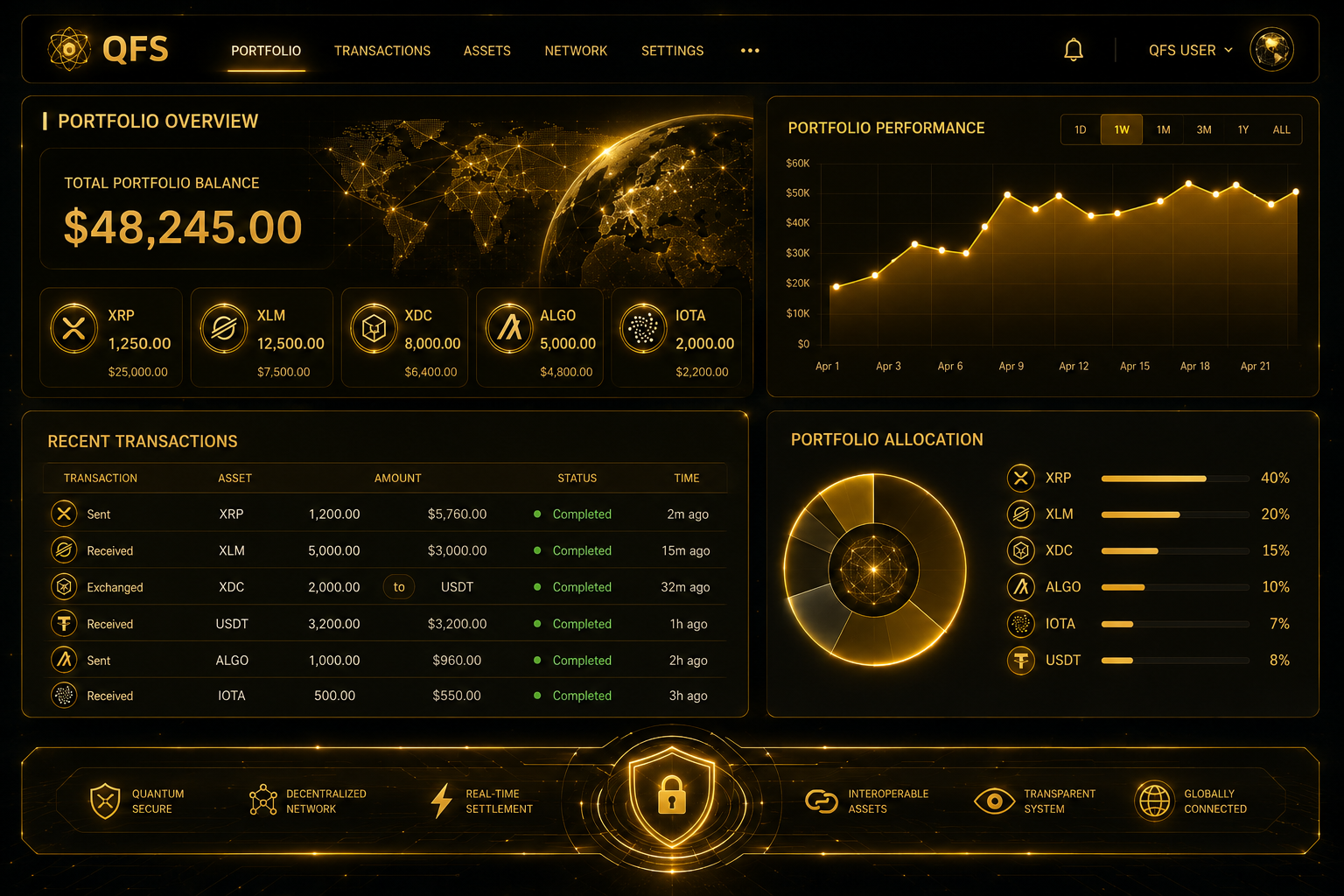Viewport: 1344px width, 896px height.
Task: Click the XRP 40% allocation bar
Action: [1175, 479]
